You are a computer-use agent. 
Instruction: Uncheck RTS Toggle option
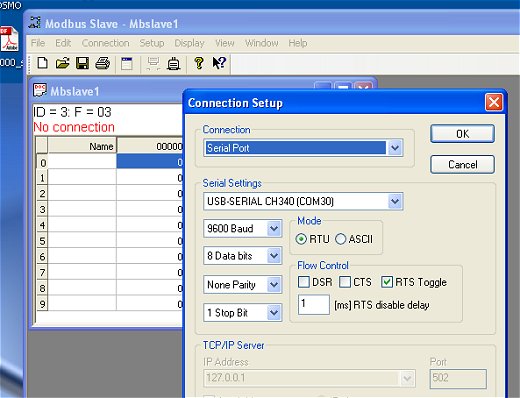[x=387, y=282]
